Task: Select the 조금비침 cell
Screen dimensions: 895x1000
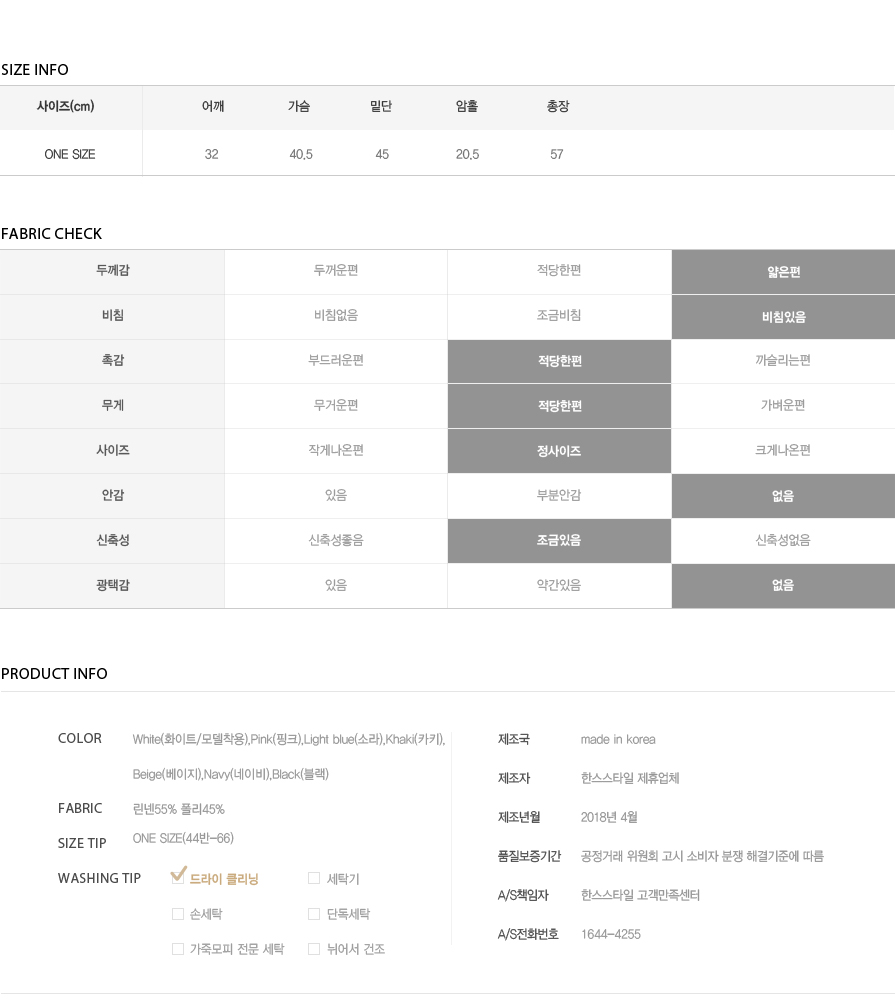Action: click(559, 315)
